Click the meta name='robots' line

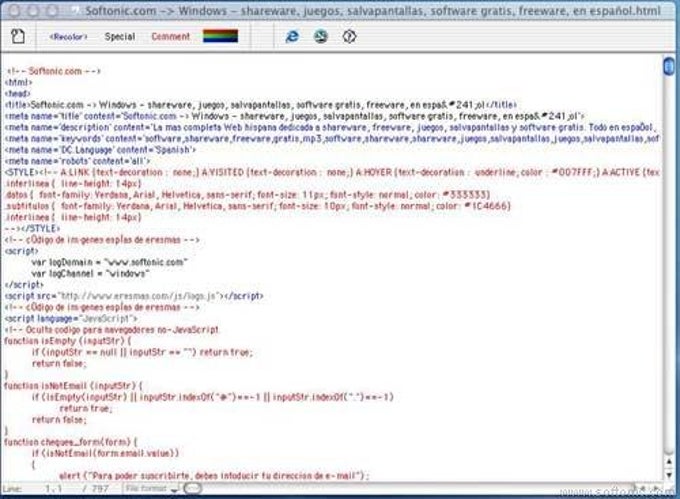tap(78, 161)
